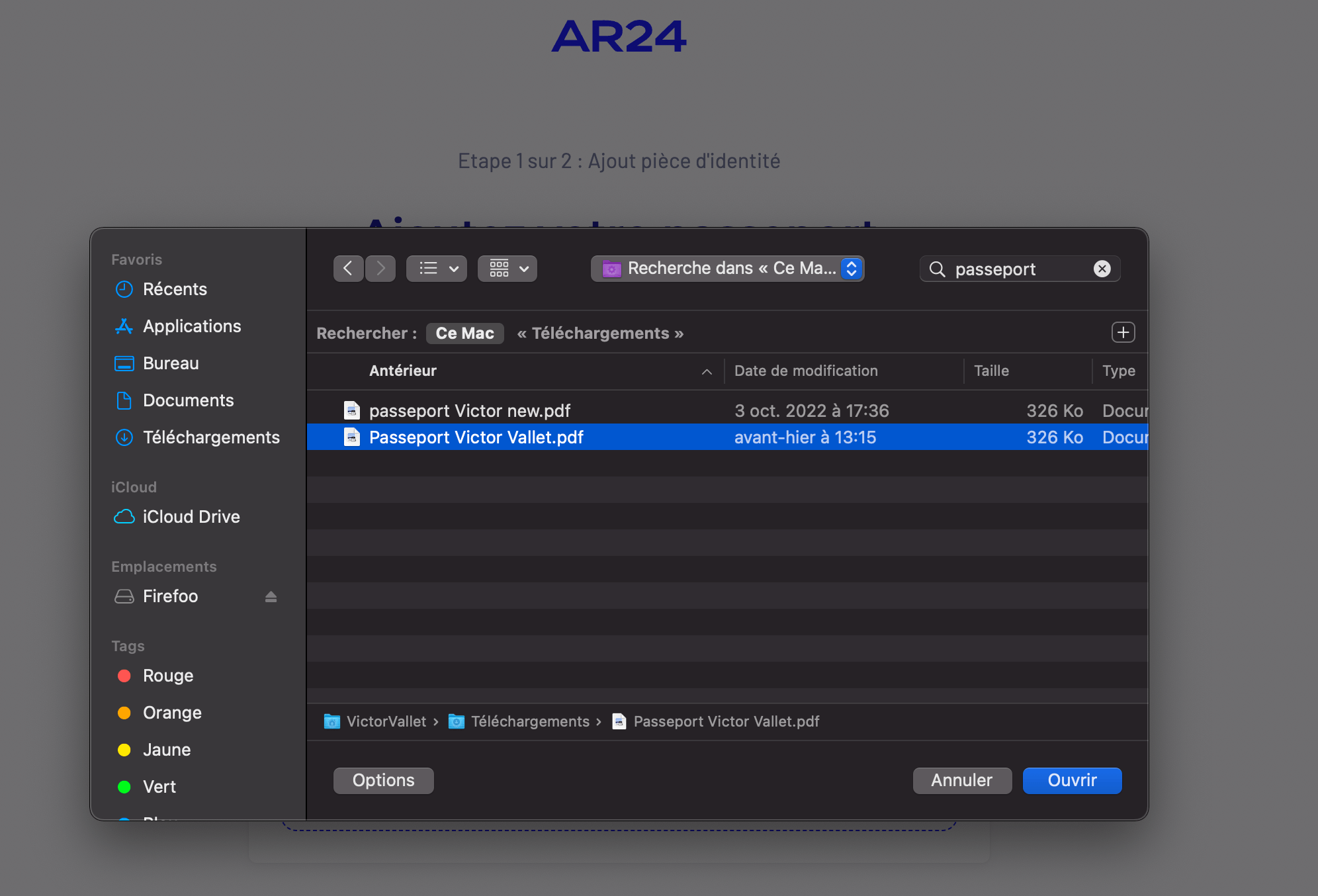Viewport: 1318px width, 896px height.
Task: Click 'Passeport Victor Vallet.pdf' in path bar
Action: coord(726,721)
